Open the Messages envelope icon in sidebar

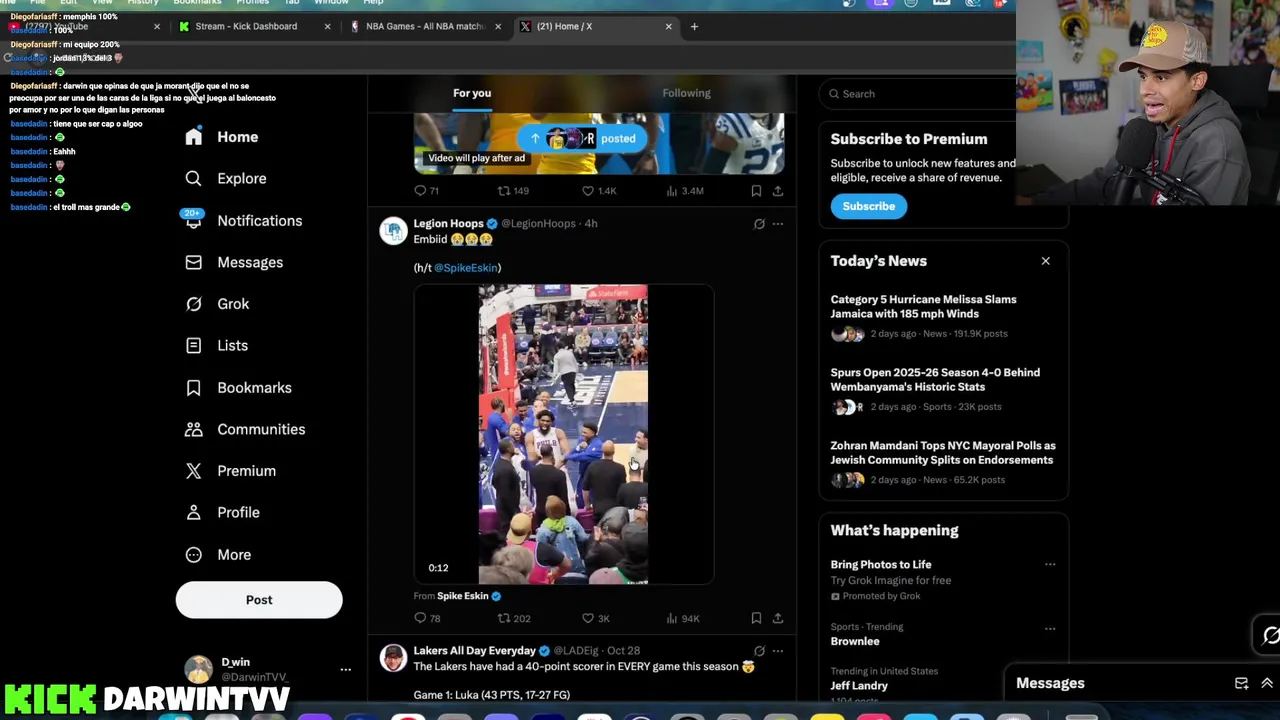point(193,262)
